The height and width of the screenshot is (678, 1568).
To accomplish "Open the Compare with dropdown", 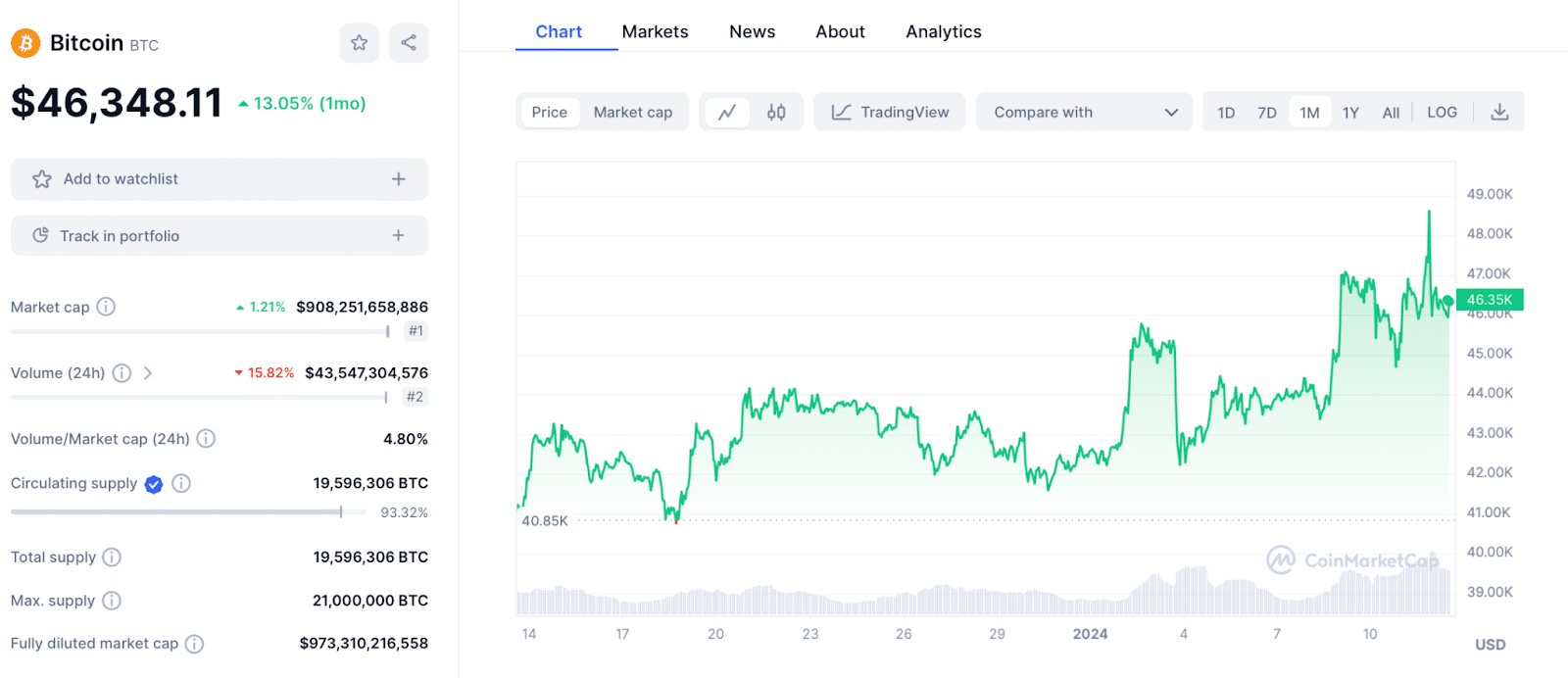I will [x=1084, y=113].
